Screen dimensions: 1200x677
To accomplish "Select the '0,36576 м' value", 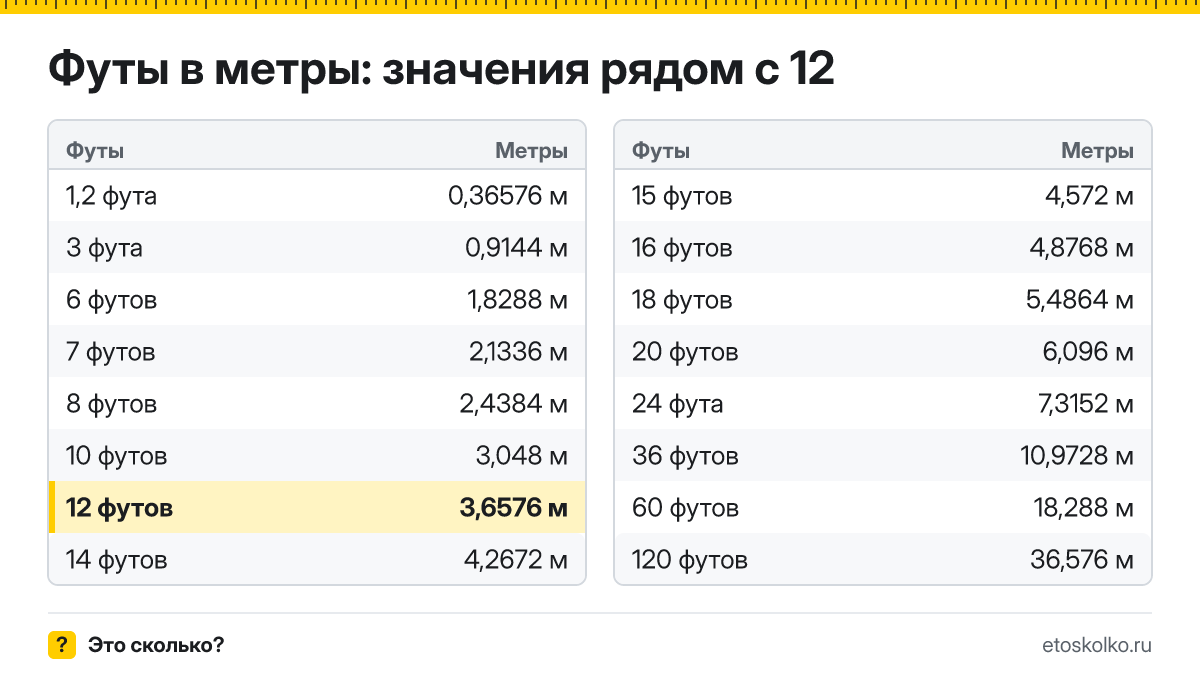I will [x=508, y=196].
